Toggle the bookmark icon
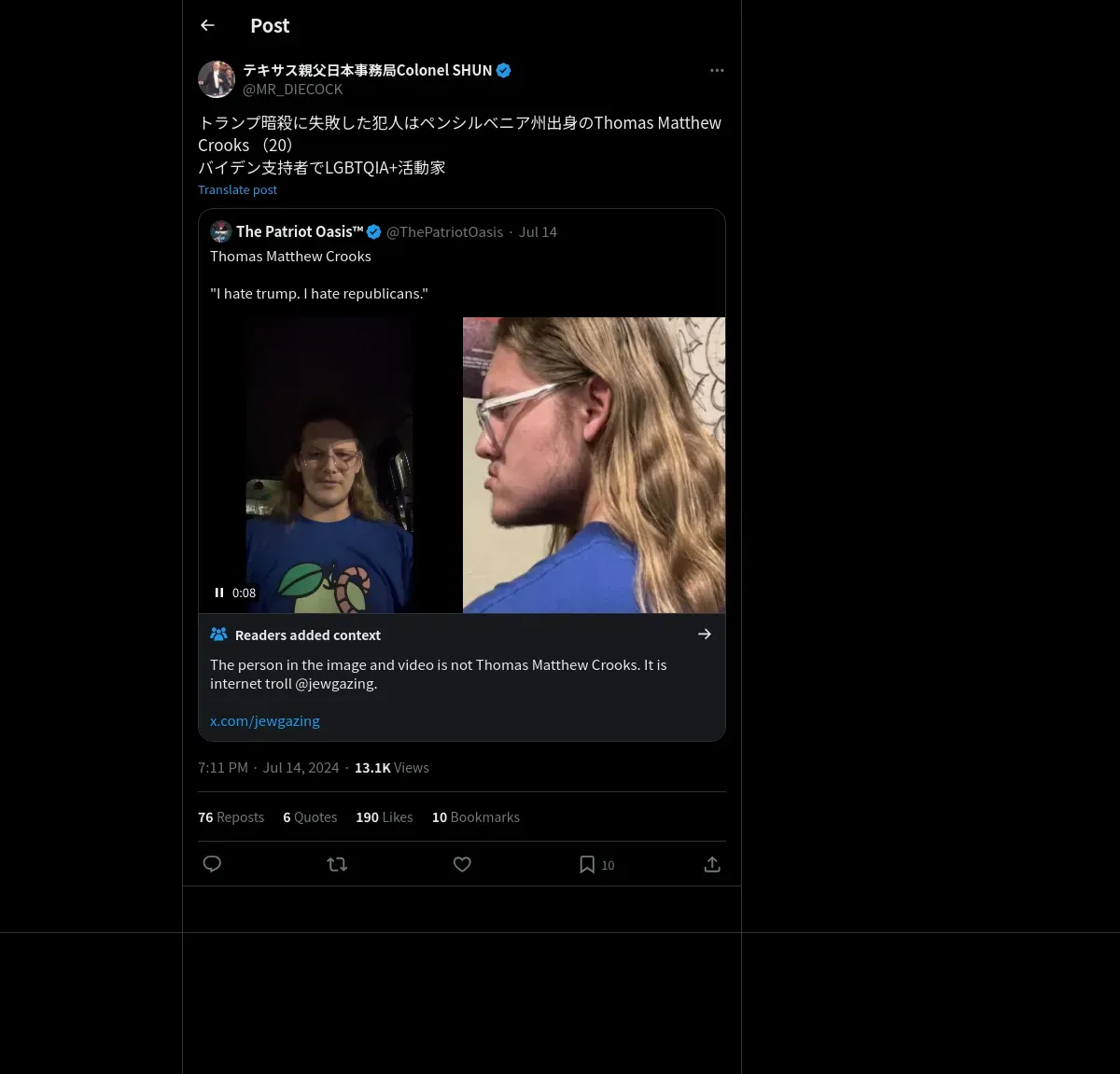Screen dimensions: 1120x1074 (587, 864)
